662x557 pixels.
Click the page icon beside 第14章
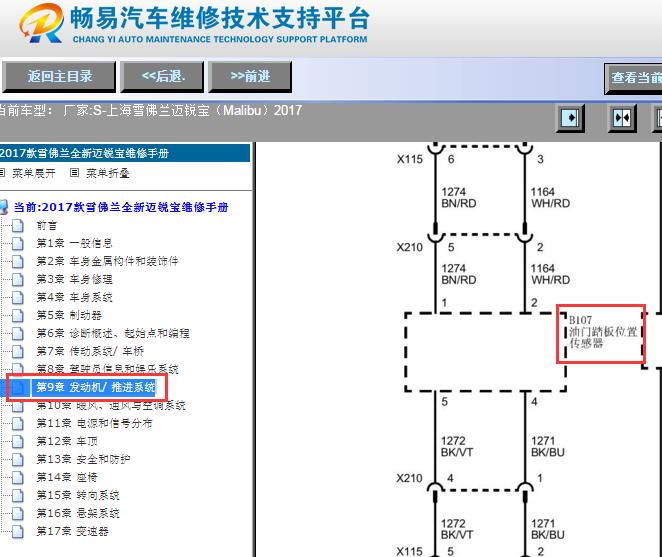click(18, 477)
